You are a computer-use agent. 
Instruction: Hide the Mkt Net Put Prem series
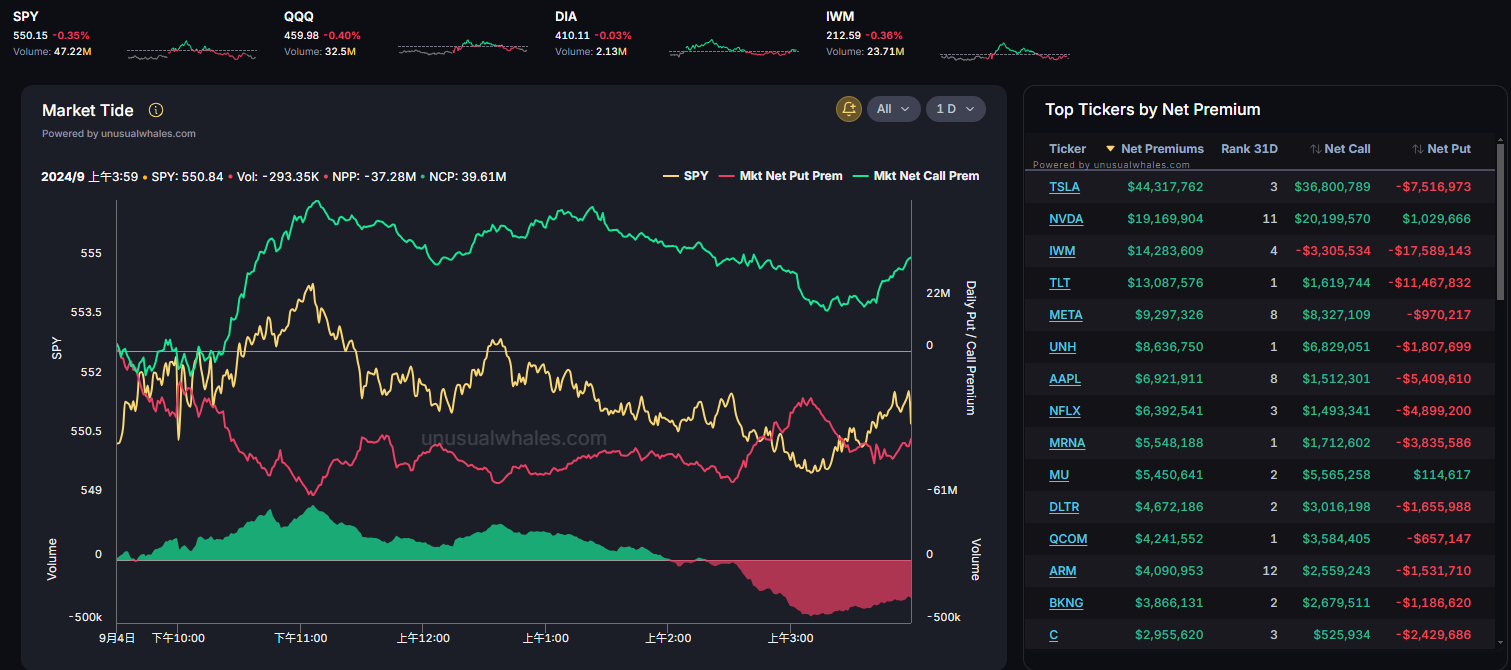(780, 176)
